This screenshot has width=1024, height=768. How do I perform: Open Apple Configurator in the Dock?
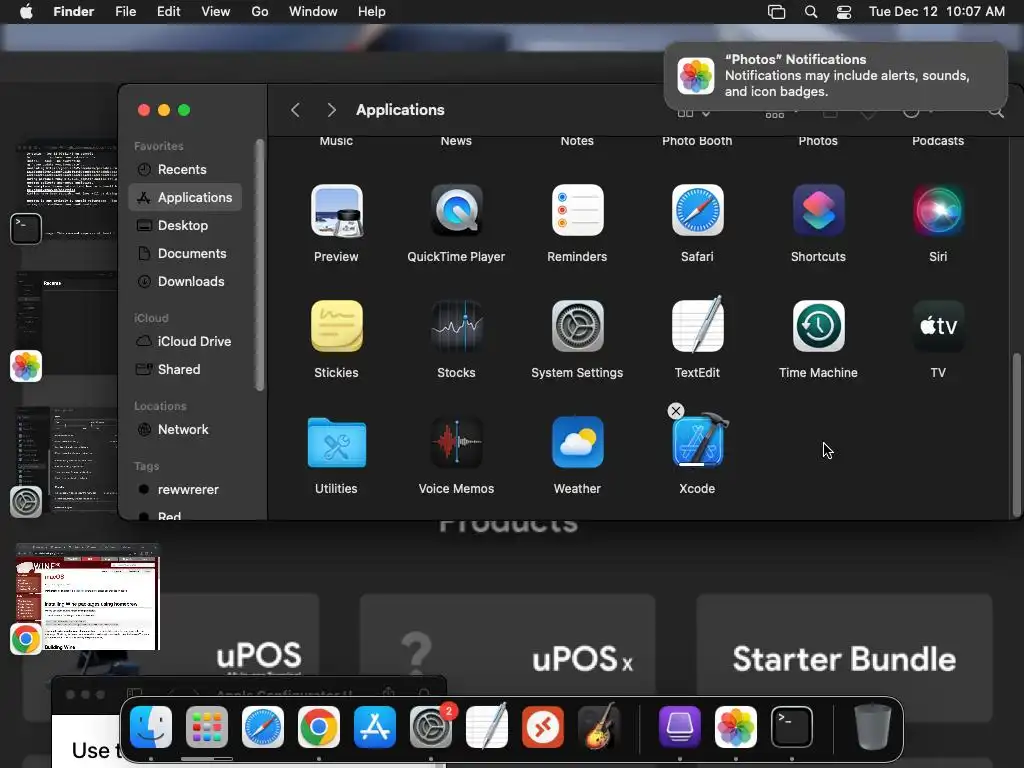[x=680, y=727]
